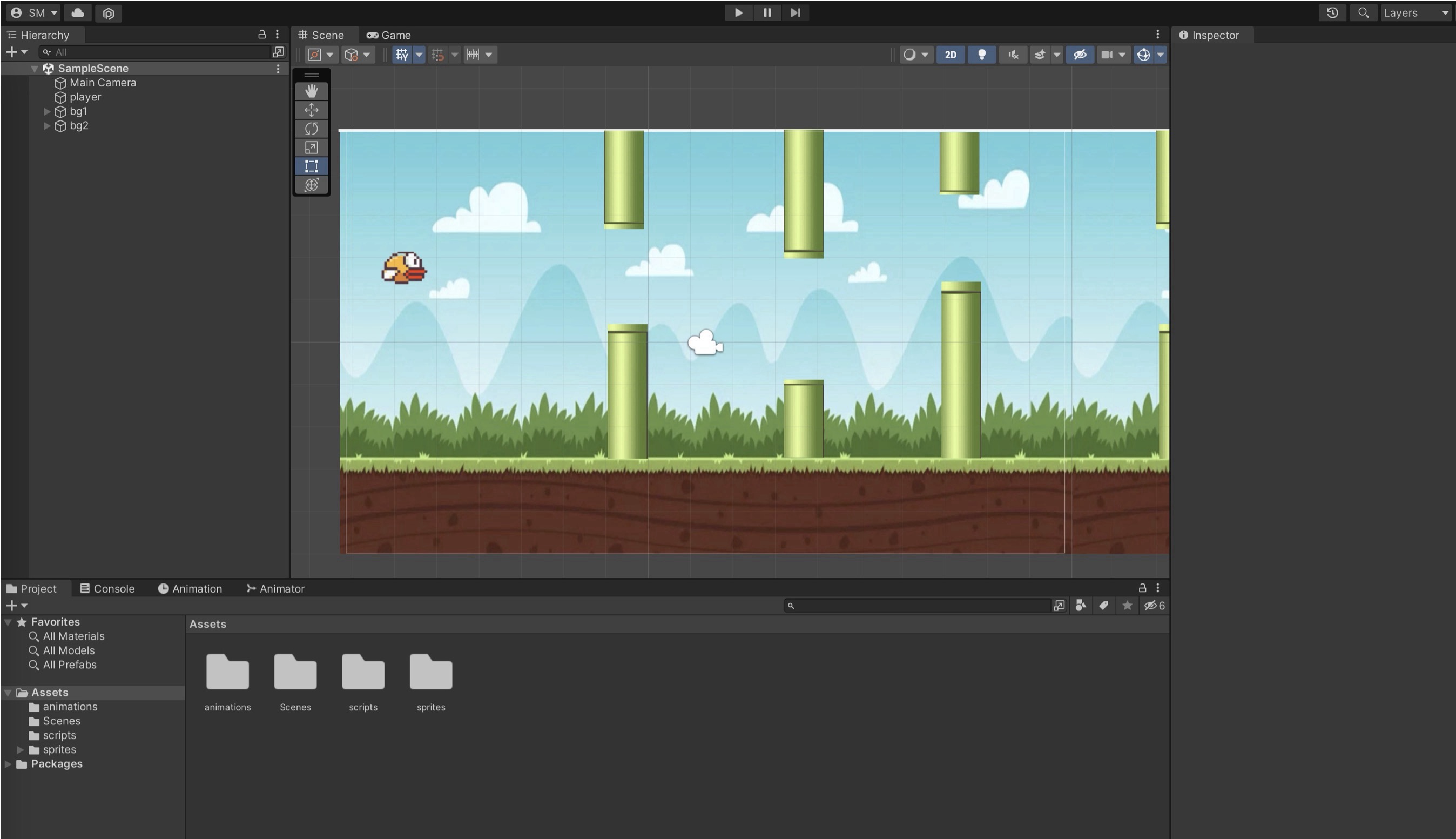Open scene effects dropdown arrow
This screenshot has width=1456, height=839.
(1056, 55)
